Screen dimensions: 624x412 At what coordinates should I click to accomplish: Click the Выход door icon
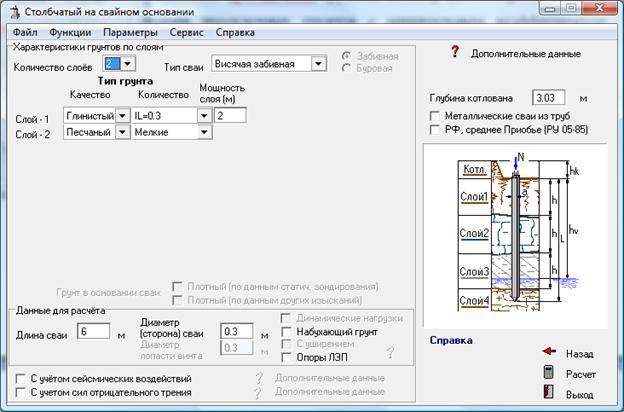pos(548,395)
